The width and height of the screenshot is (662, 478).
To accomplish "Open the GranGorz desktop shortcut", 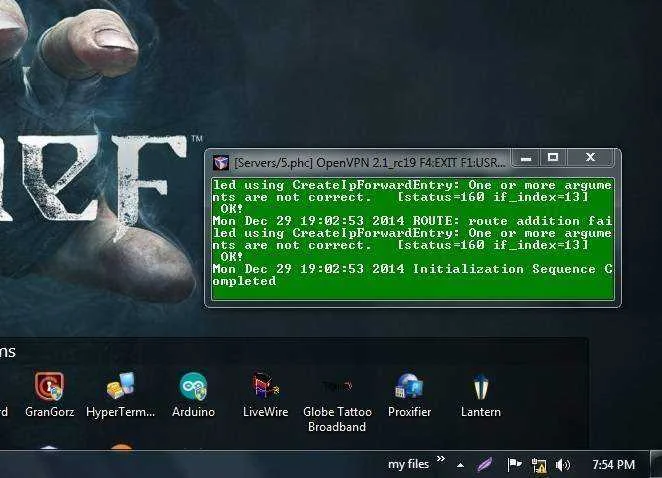I will (49, 395).
